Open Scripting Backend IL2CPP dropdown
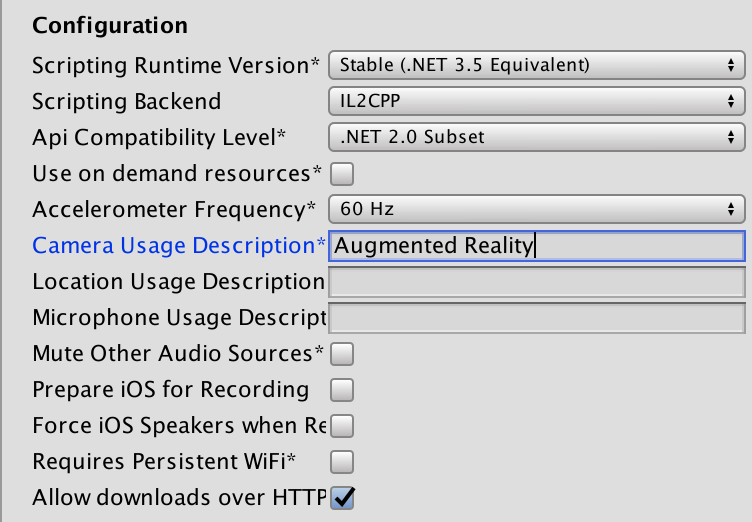 point(536,101)
